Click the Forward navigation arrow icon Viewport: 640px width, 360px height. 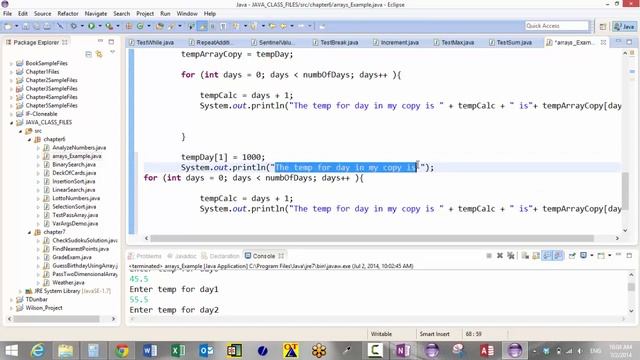pyautogui.click(x=301, y=26)
